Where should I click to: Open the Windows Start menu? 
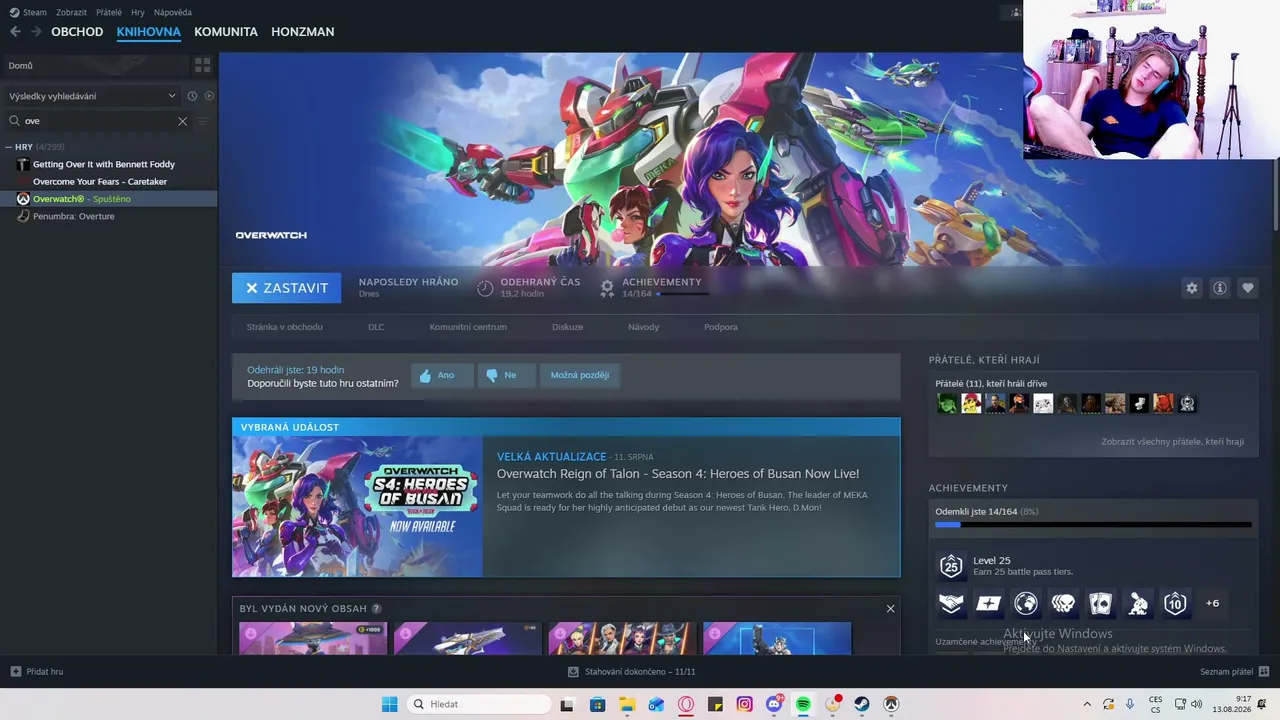(x=390, y=704)
